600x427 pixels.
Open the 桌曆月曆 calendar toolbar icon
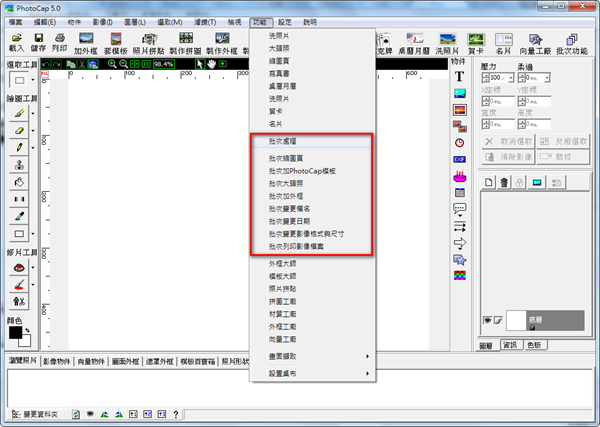tap(414, 43)
